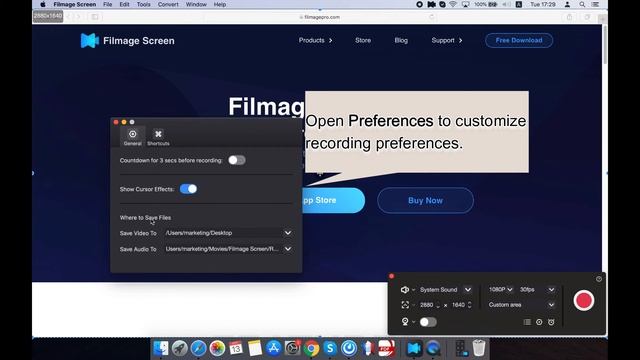Open Skype from the Dock
The width and height of the screenshot is (640, 360).
[x=330, y=348]
